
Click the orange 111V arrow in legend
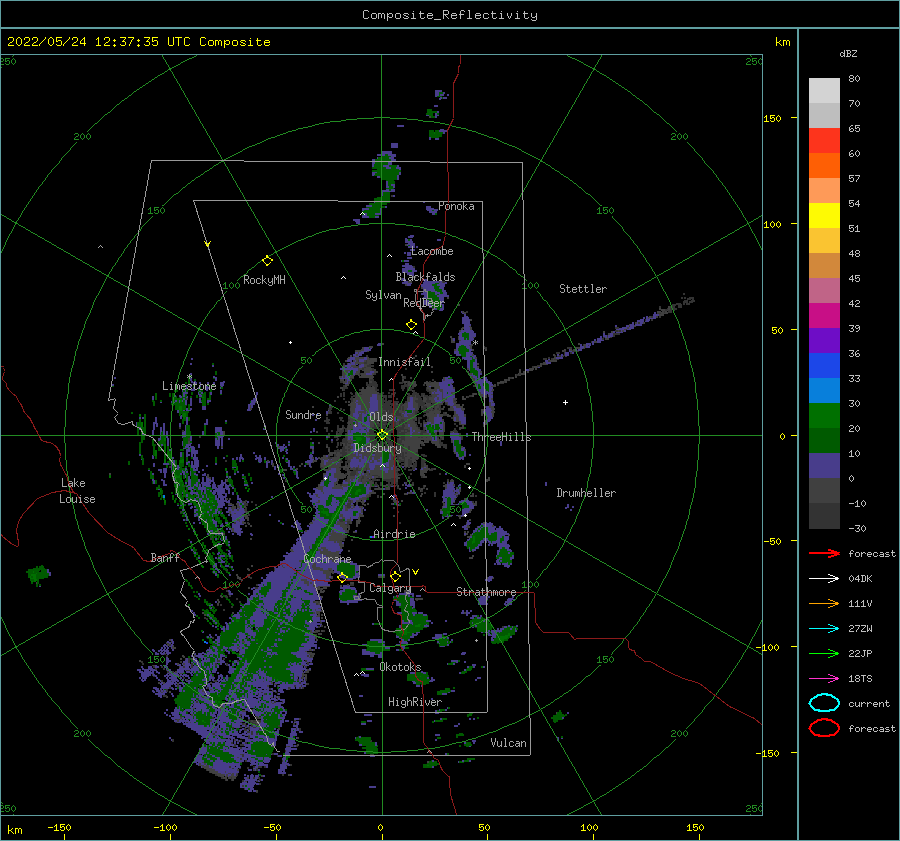(x=824, y=603)
